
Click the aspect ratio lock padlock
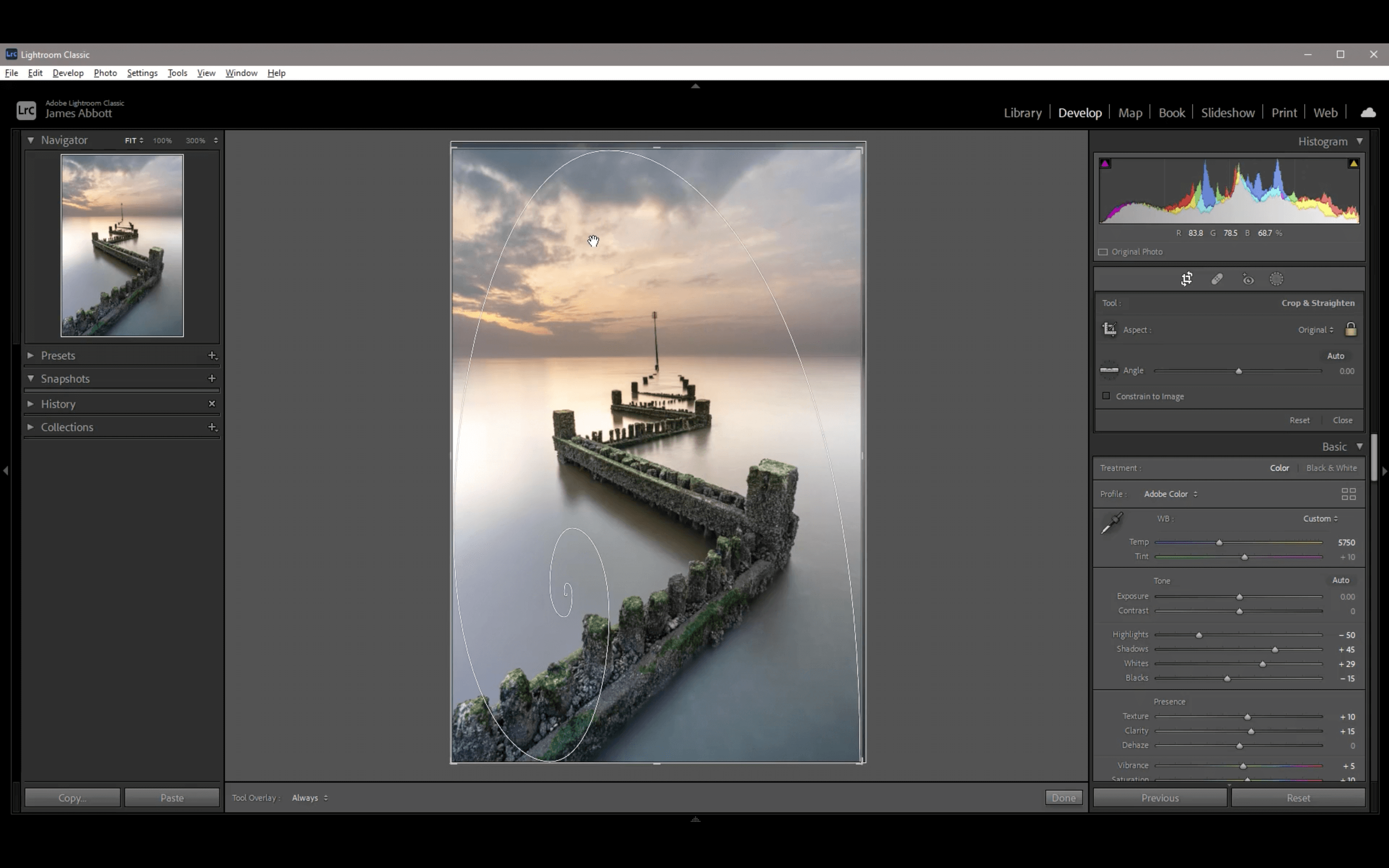click(1350, 329)
